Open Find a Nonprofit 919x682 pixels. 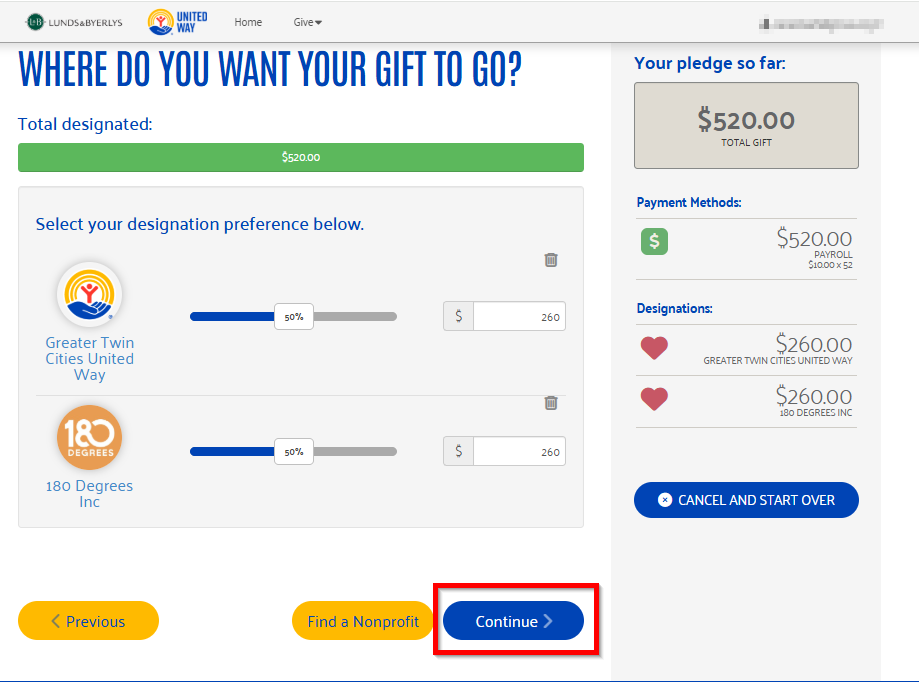363,620
